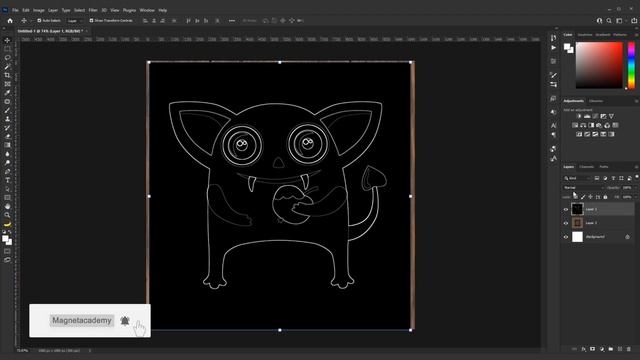Toggle lock transparent pixels in Layers panel
The width and height of the screenshot is (640, 360).
point(576,197)
